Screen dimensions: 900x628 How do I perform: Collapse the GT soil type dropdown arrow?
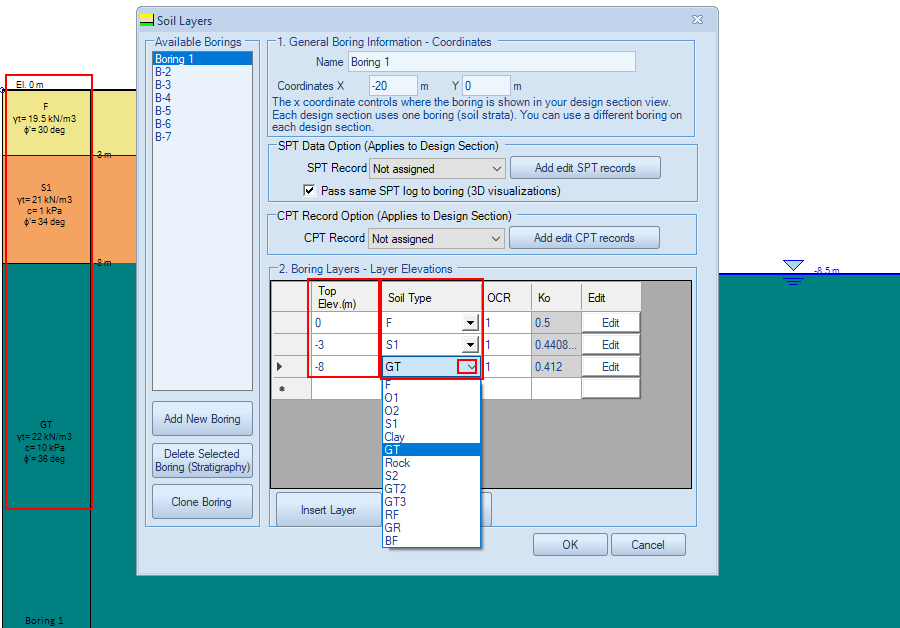[468, 367]
